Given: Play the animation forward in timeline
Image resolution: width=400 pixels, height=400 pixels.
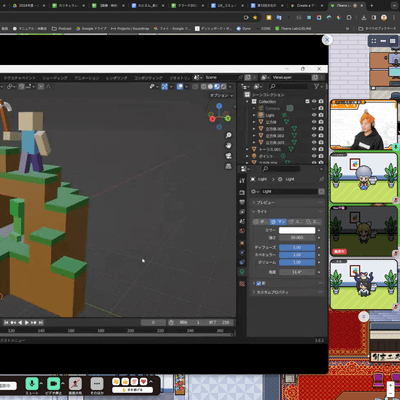Looking at the screenshot, I should point(27,322).
